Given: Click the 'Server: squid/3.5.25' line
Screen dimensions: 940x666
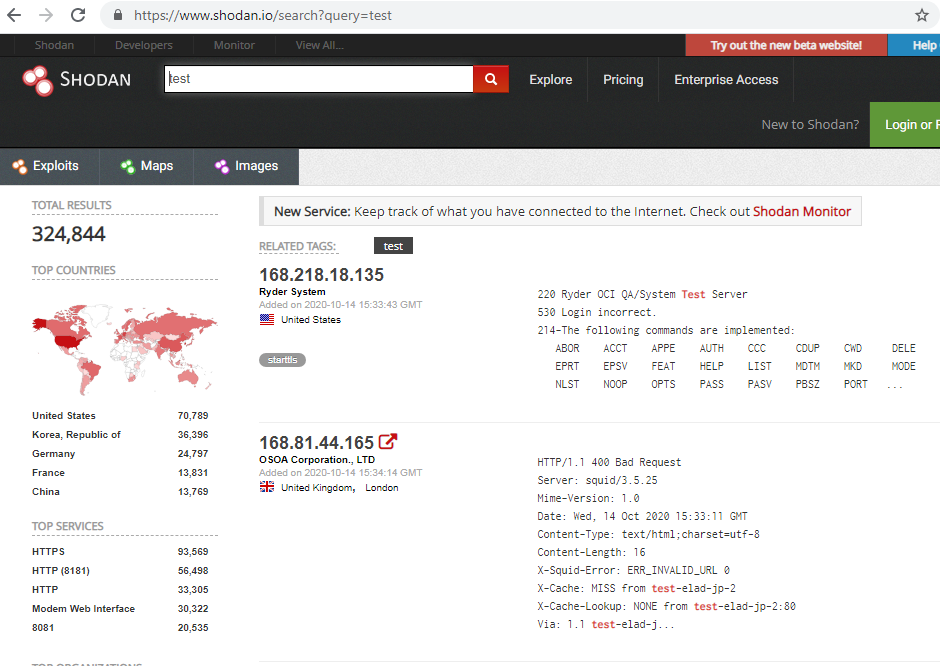Looking at the screenshot, I should pyautogui.click(x=597, y=480).
